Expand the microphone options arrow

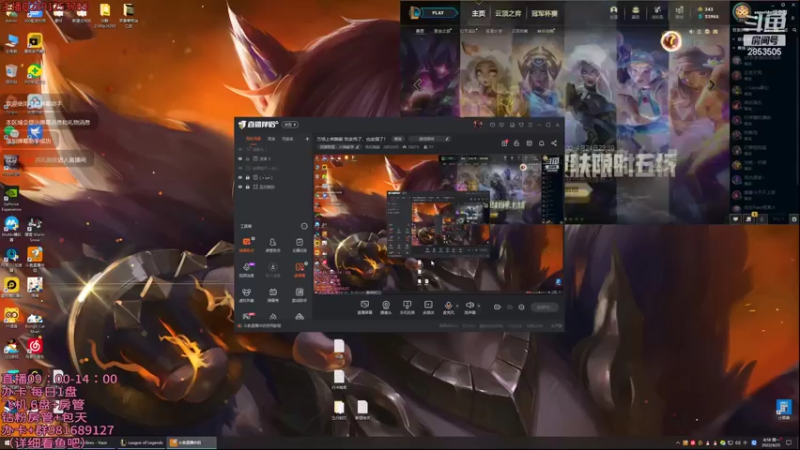(x=457, y=306)
